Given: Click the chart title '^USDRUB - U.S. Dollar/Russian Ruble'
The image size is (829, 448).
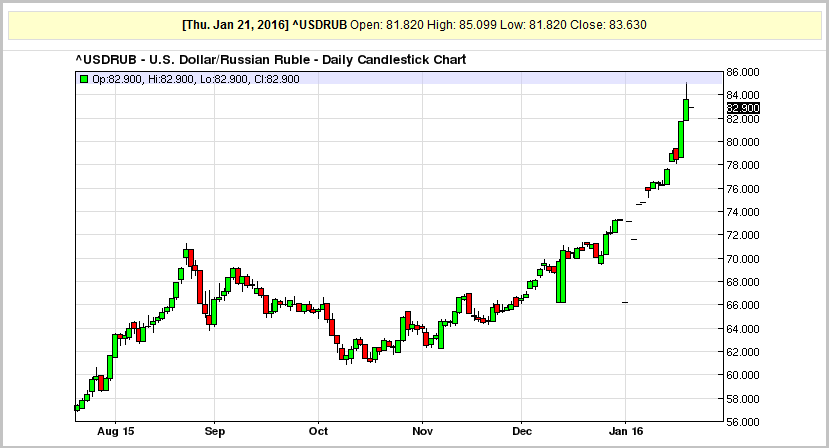Looking at the screenshot, I should 192,60.
